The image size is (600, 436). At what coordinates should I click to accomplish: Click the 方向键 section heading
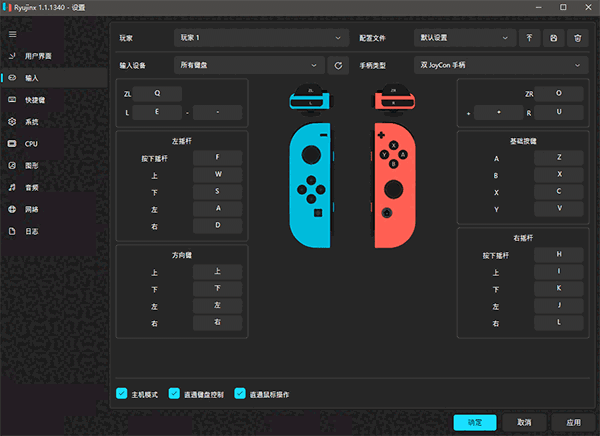point(182,255)
